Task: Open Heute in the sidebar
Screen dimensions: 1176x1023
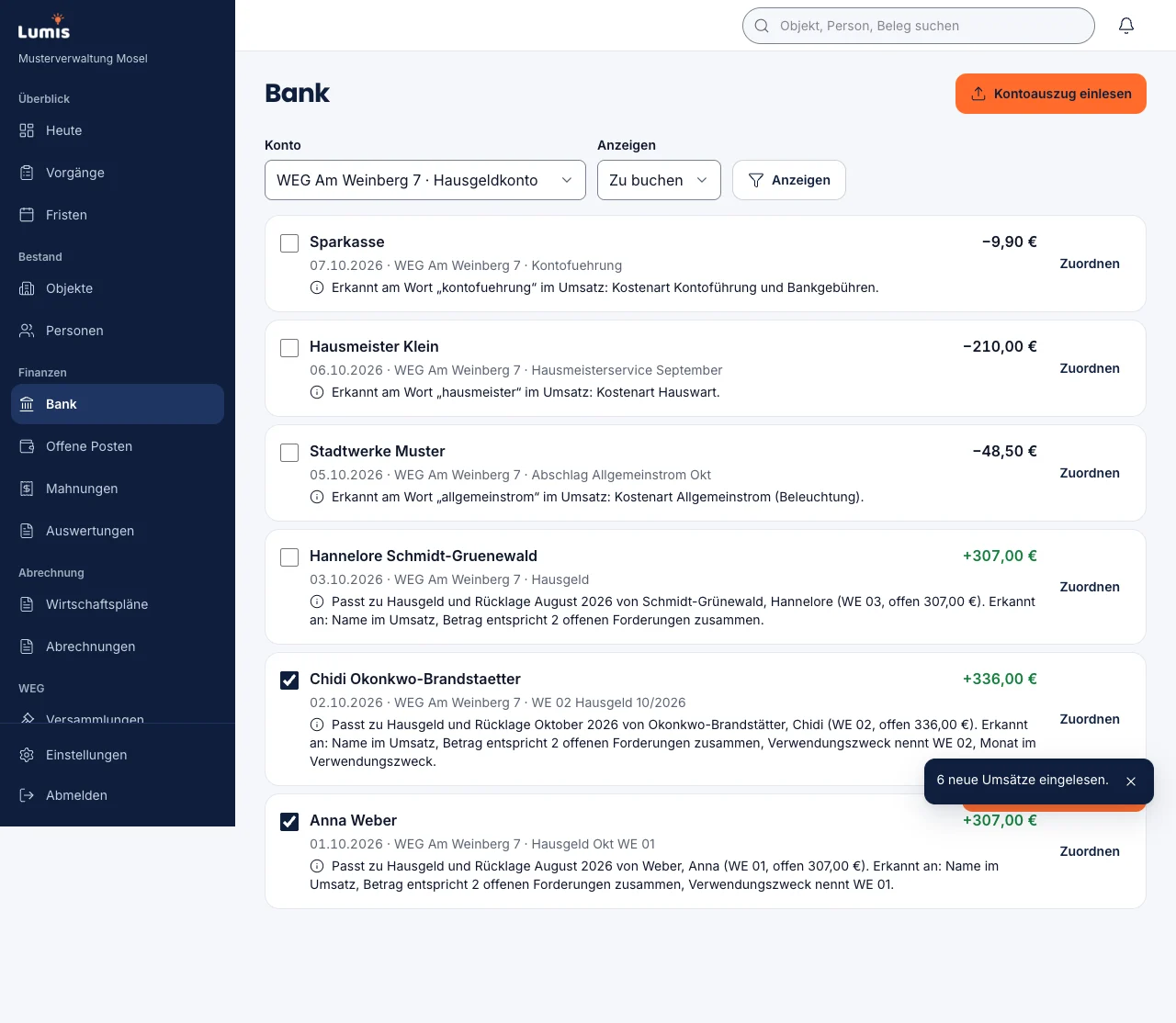Action: coord(118,130)
